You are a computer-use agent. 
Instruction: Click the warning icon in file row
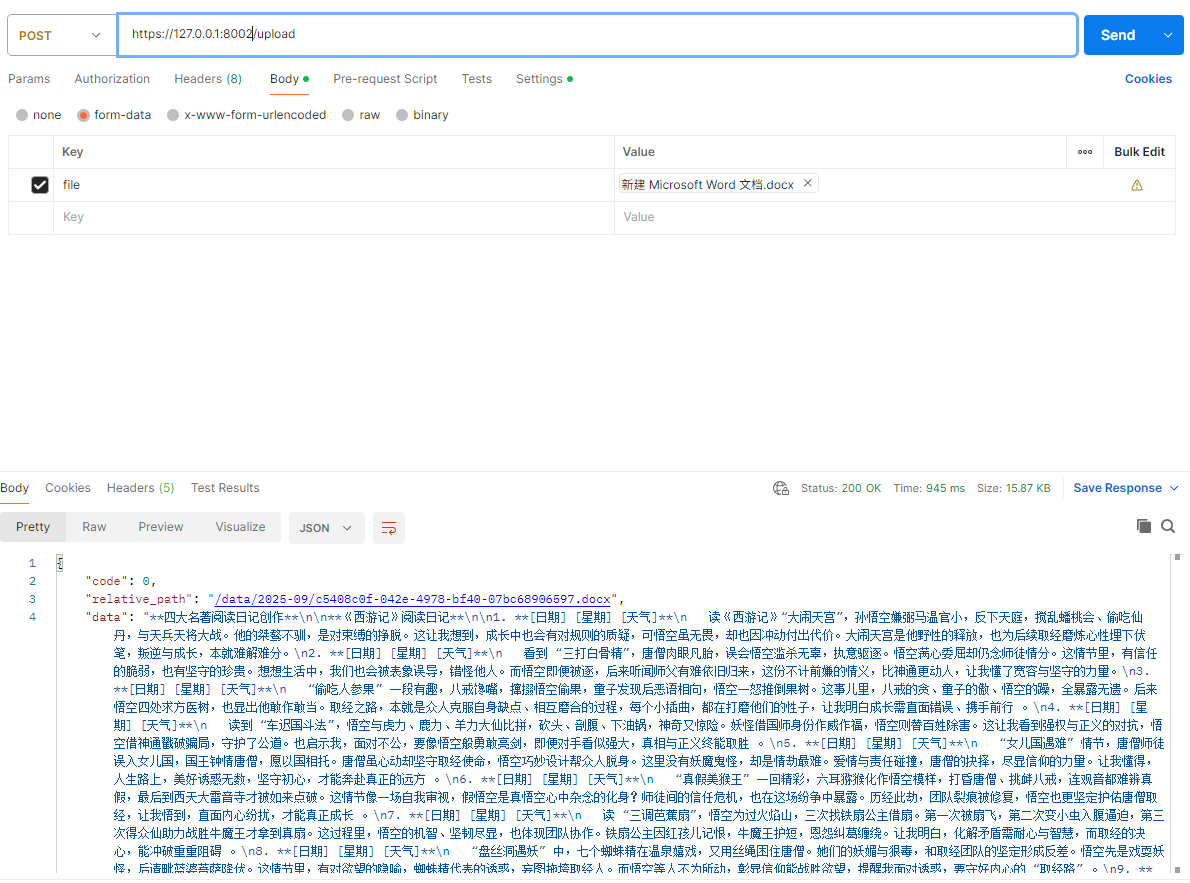click(x=1138, y=184)
